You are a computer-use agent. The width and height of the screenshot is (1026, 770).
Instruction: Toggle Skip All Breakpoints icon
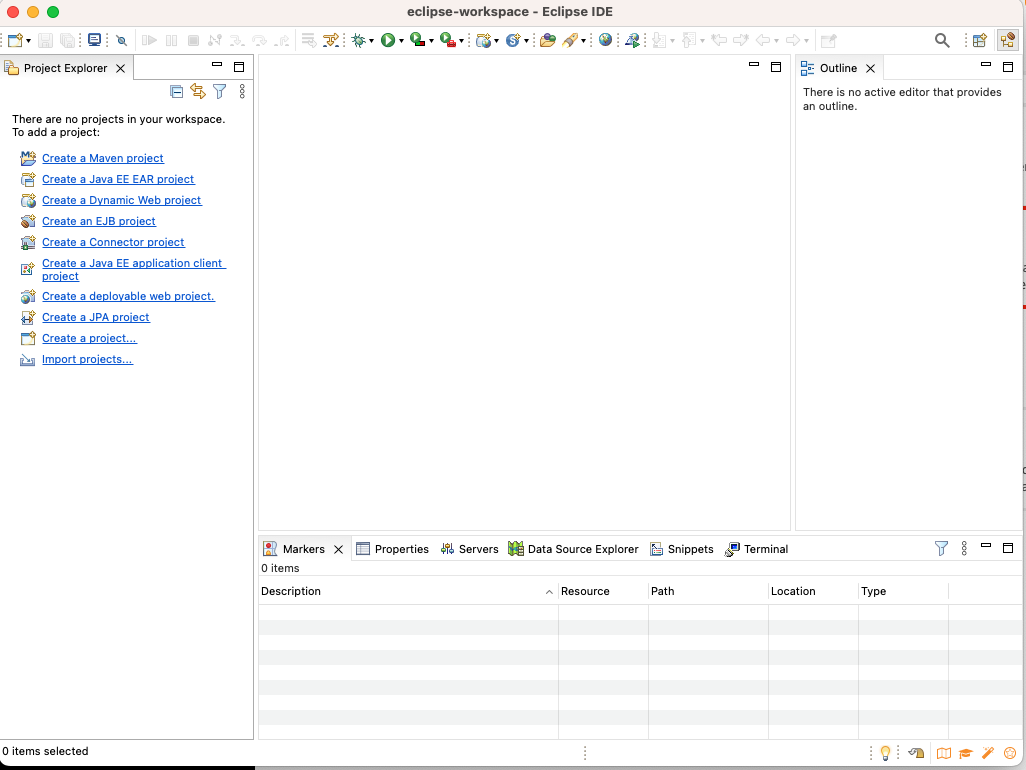tap(122, 41)
